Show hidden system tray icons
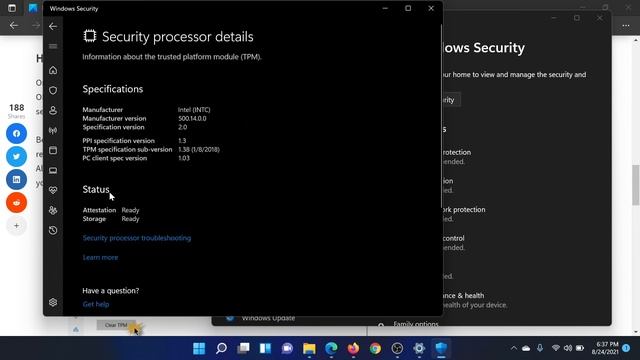 pos(514,348)
